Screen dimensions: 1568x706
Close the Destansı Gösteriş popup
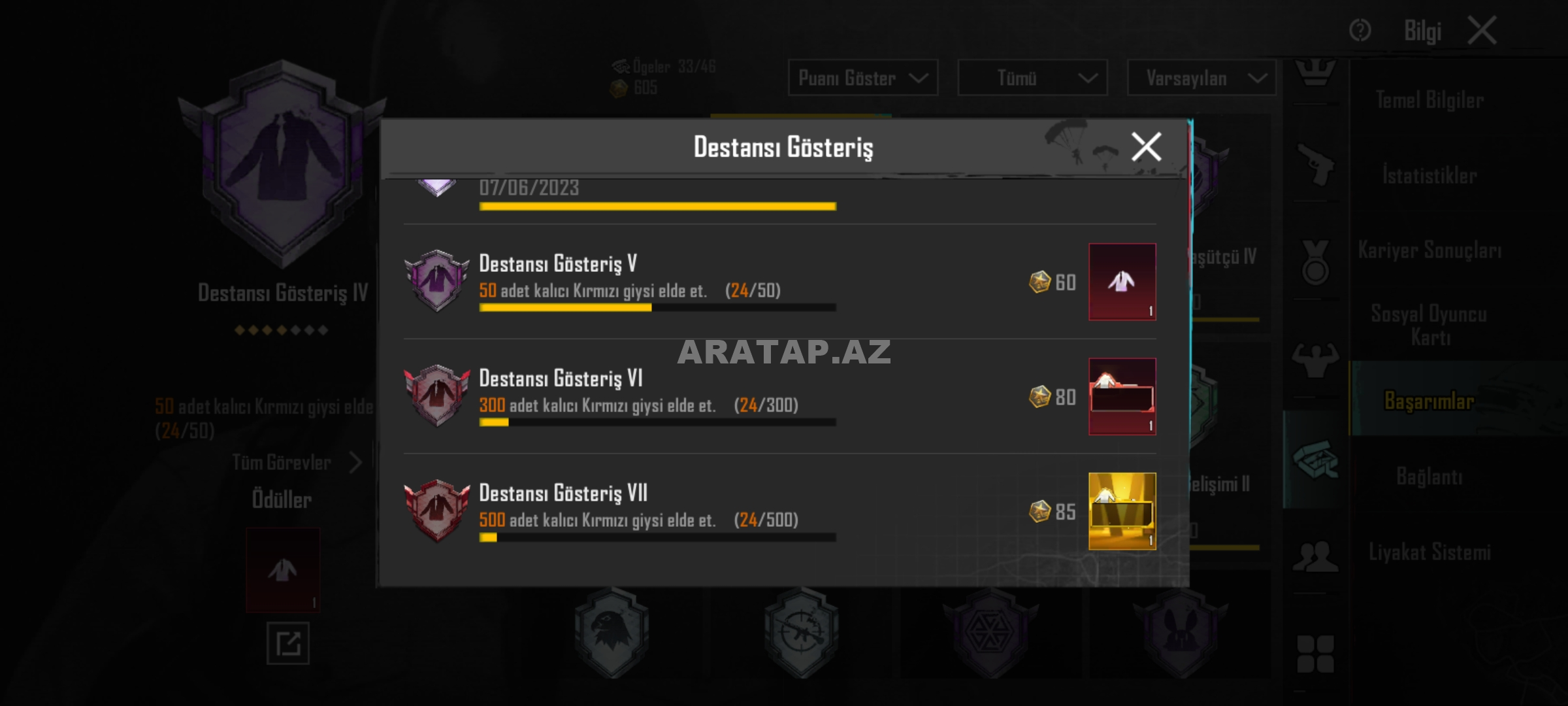(x=1146, y=146)
